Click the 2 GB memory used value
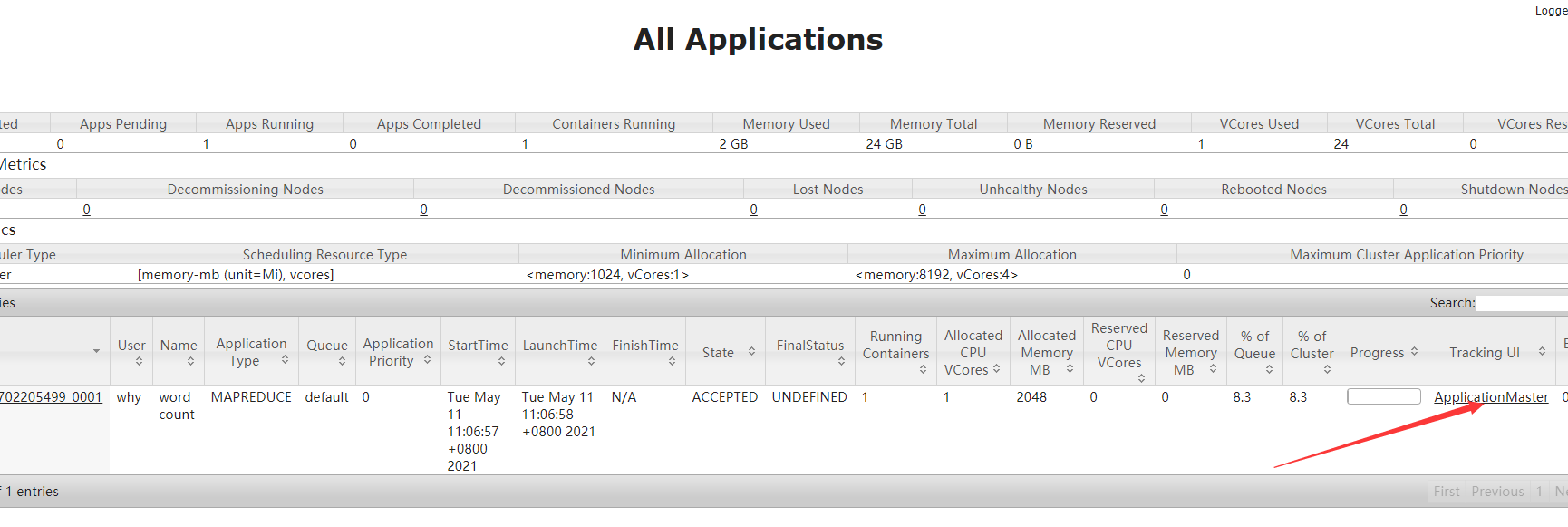Image resolution: width=1568 pixels, height=527 pixels. pos(733,144)
